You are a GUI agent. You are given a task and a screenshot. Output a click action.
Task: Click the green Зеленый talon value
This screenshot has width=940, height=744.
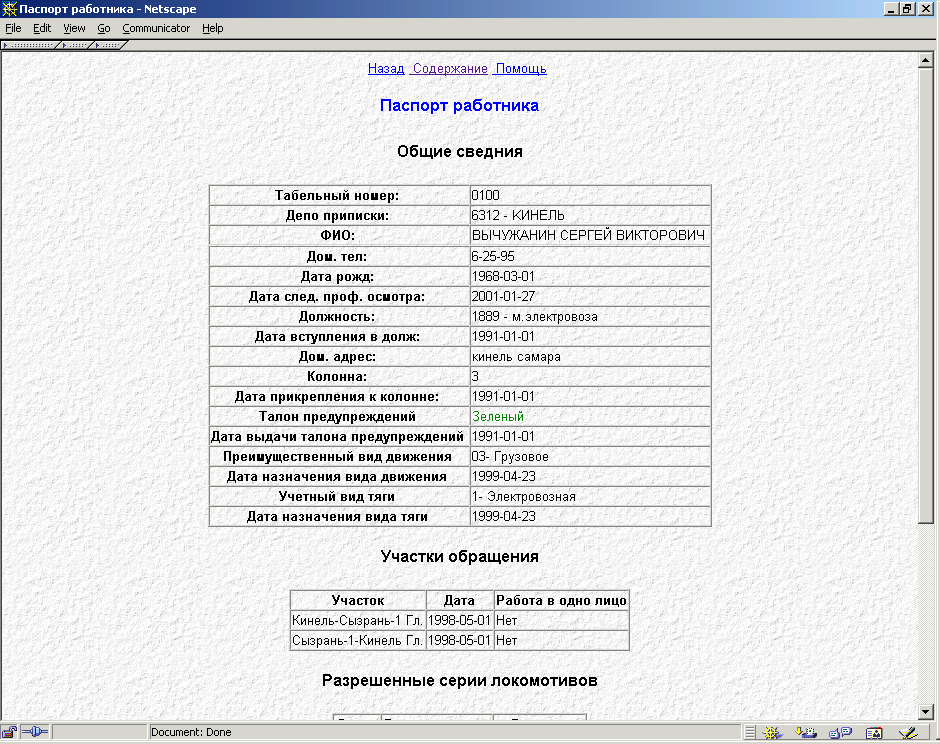[498, 416]
